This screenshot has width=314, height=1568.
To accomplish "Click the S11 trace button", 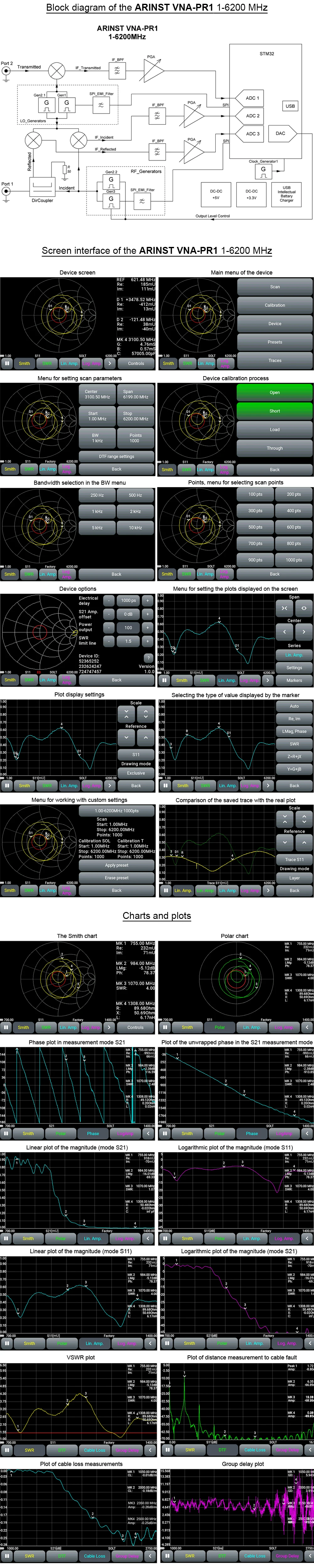I will (136, 754).
